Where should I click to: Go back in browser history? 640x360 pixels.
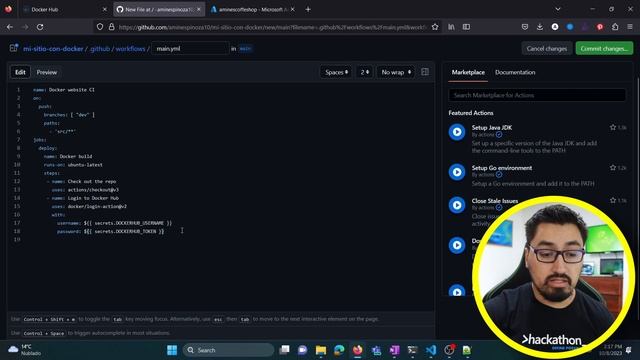click(x=10, y=27)
